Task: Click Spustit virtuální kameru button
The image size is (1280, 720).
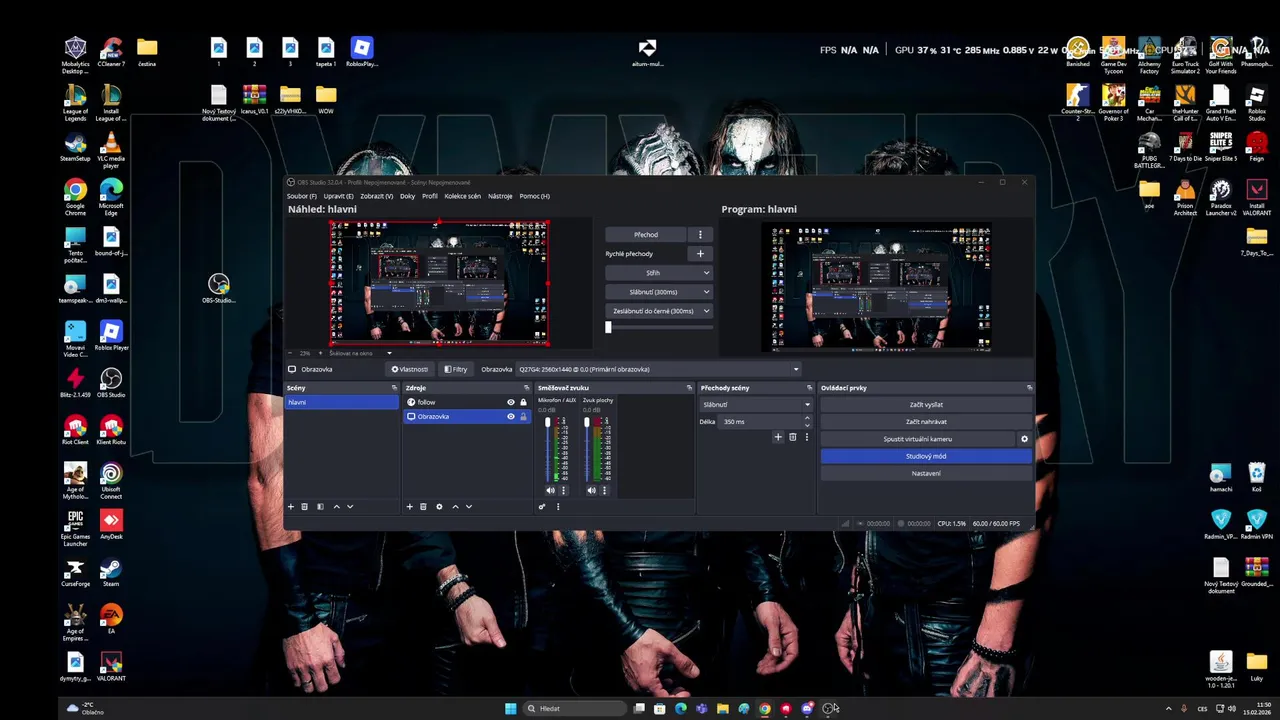Action: (917, 439)
